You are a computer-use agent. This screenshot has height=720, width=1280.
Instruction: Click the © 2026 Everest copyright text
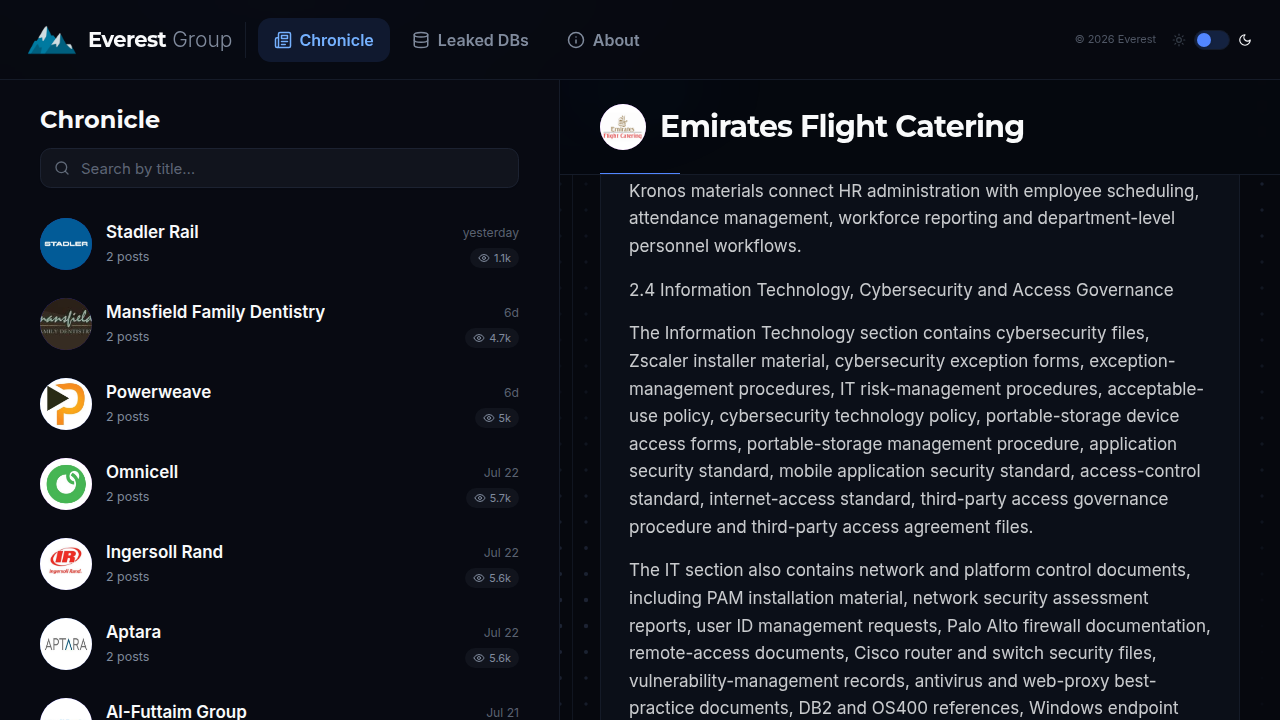point(1115,40)
